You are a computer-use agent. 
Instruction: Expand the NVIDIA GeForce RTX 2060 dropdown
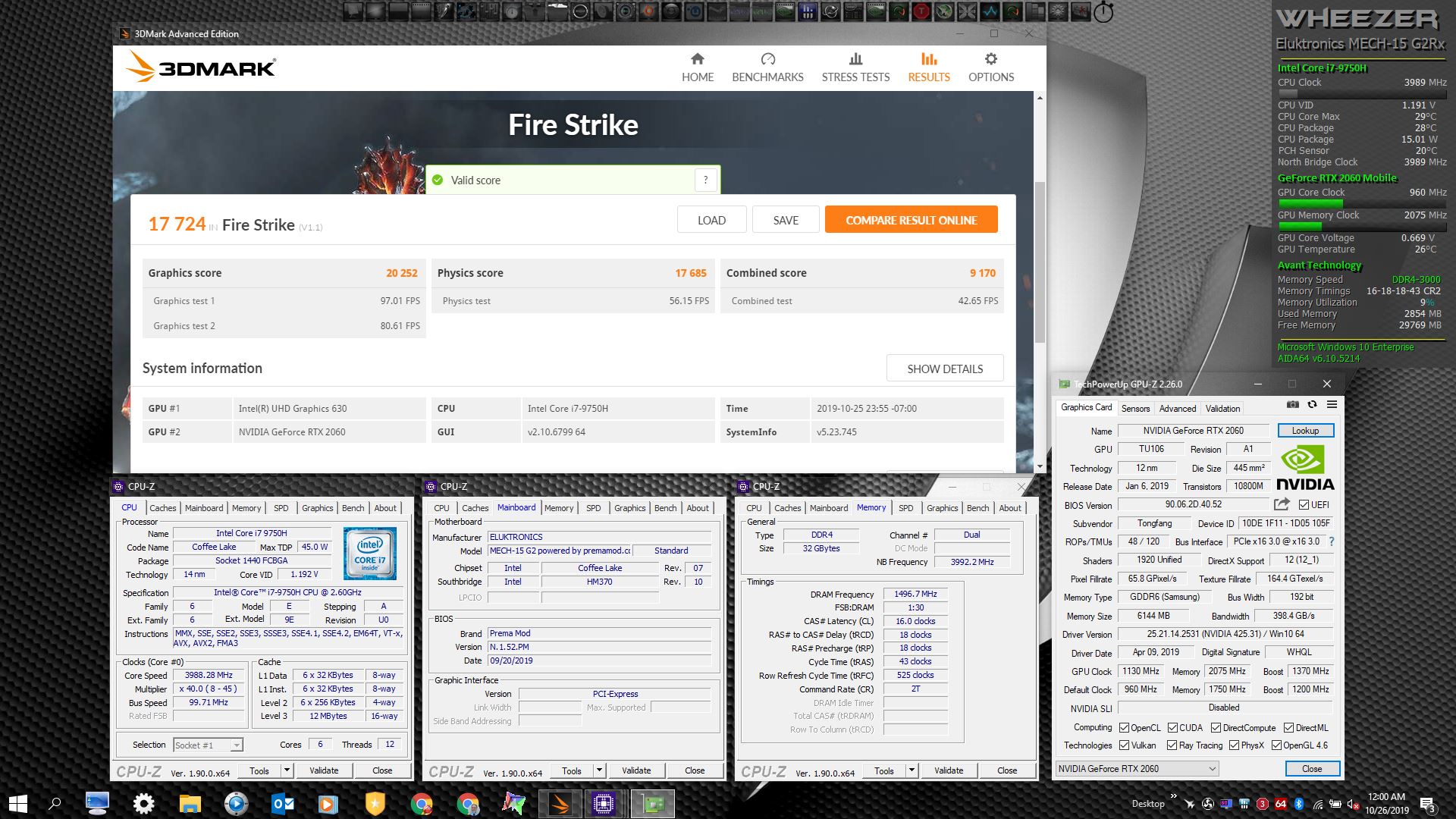pos(1212,769)
